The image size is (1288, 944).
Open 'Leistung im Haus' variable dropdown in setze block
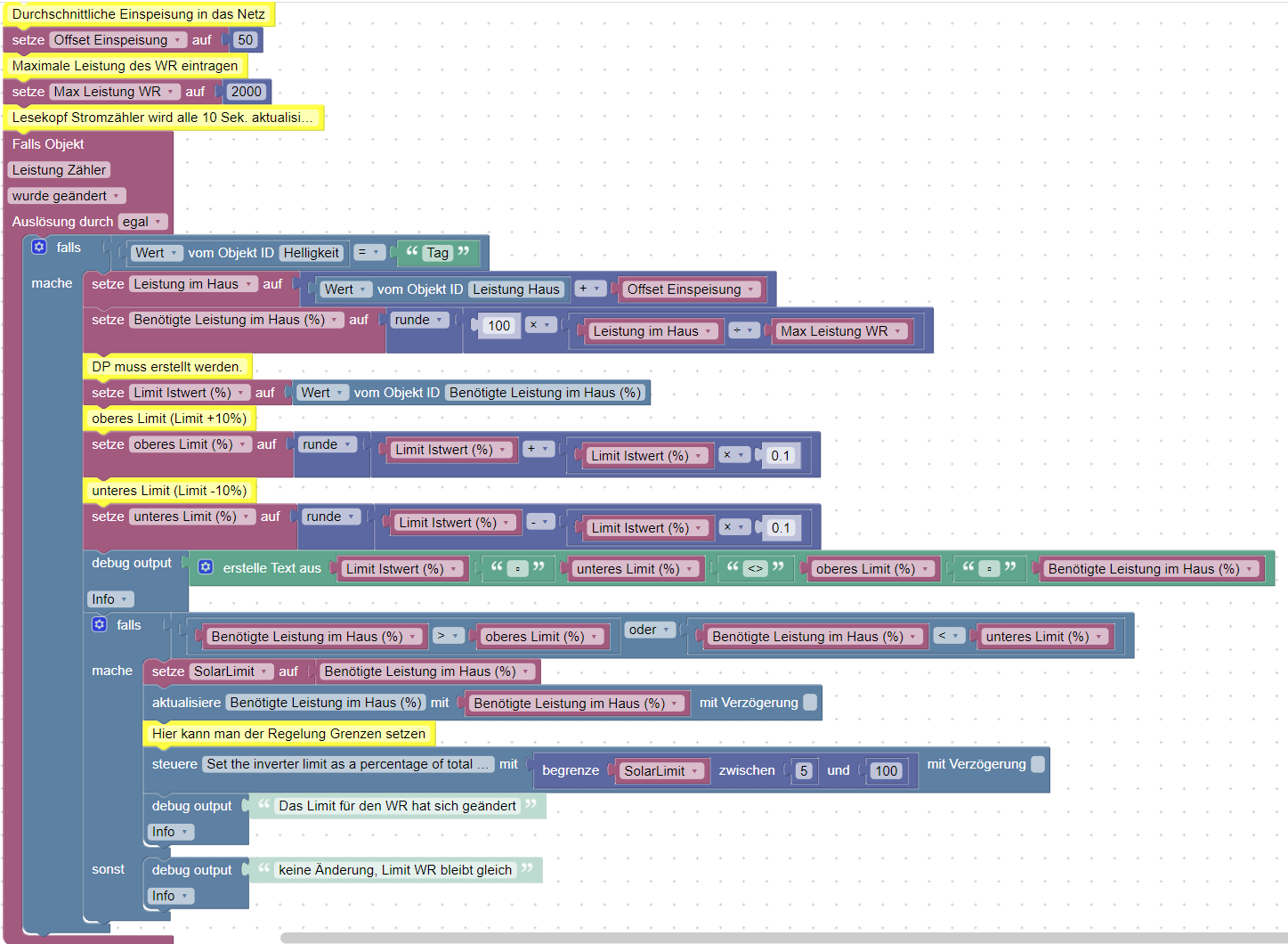[193, 284]
